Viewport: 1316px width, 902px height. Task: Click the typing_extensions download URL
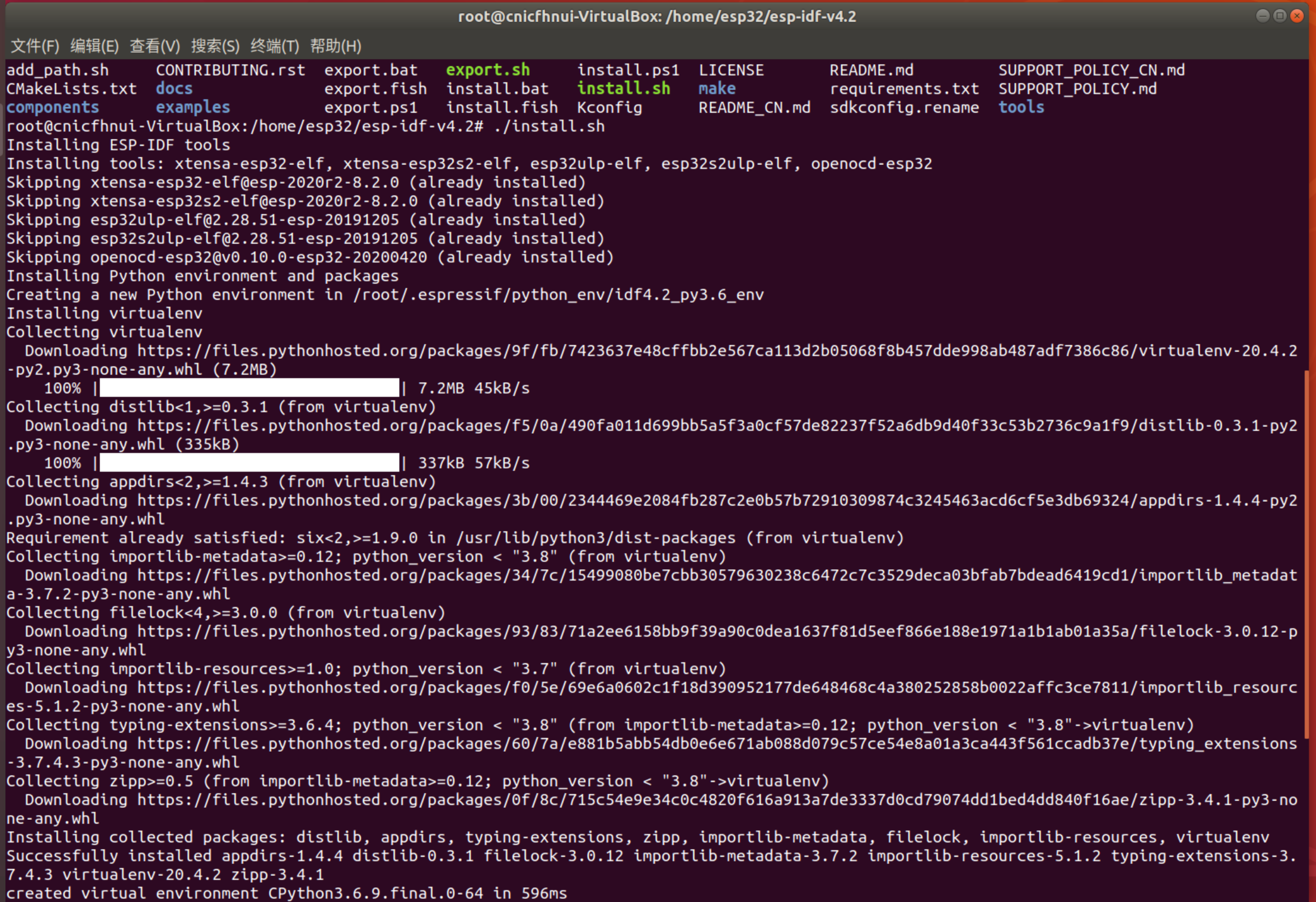coord(624,743)
